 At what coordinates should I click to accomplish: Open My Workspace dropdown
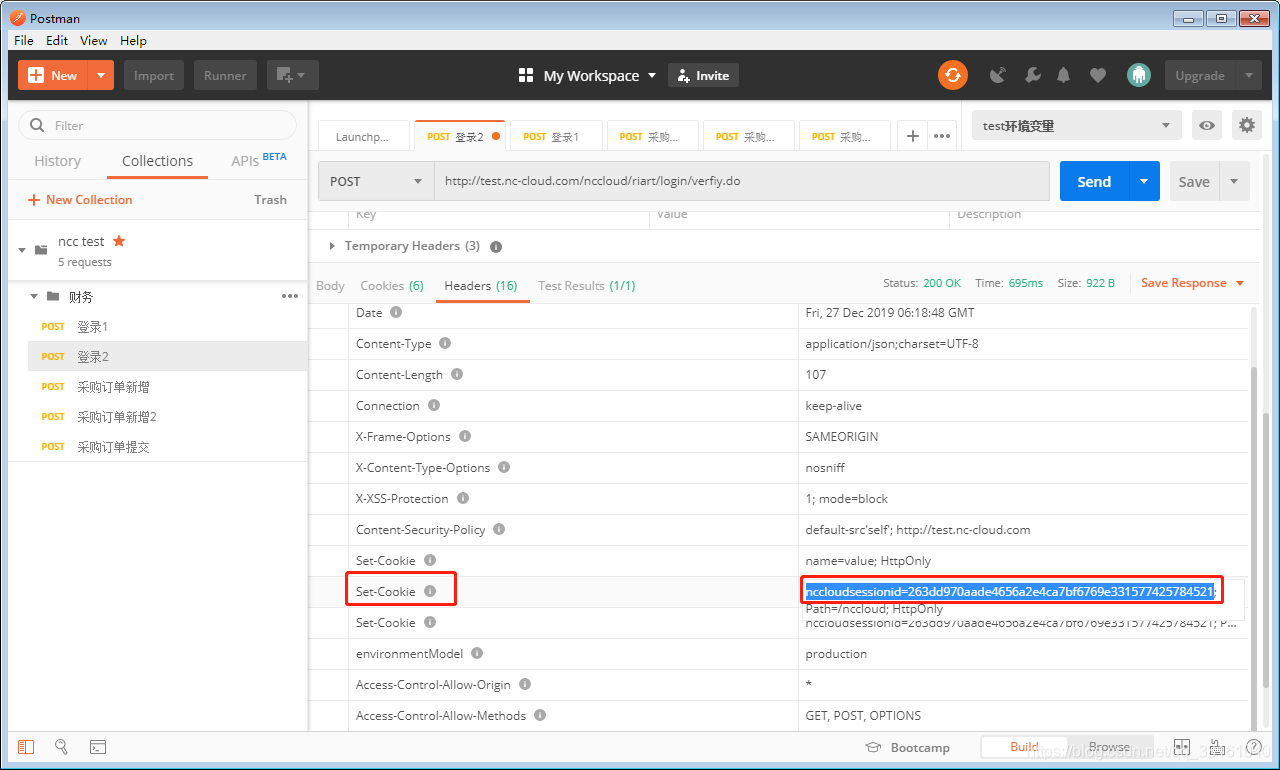pyautogui.click(x=587, y=75)
